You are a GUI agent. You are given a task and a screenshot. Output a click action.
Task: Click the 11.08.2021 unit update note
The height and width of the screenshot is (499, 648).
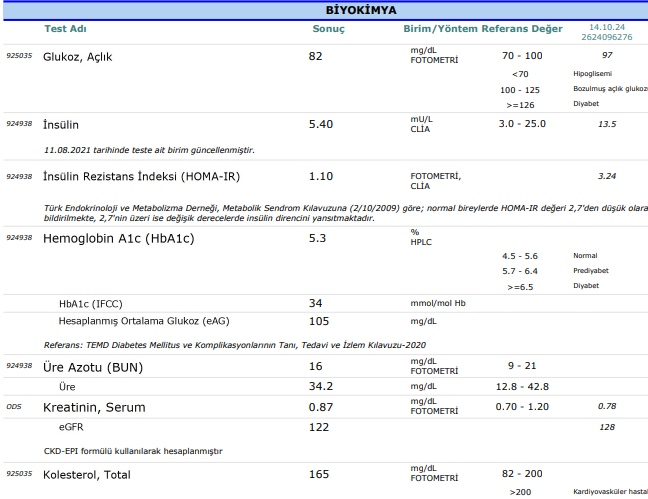pos(149,150)
